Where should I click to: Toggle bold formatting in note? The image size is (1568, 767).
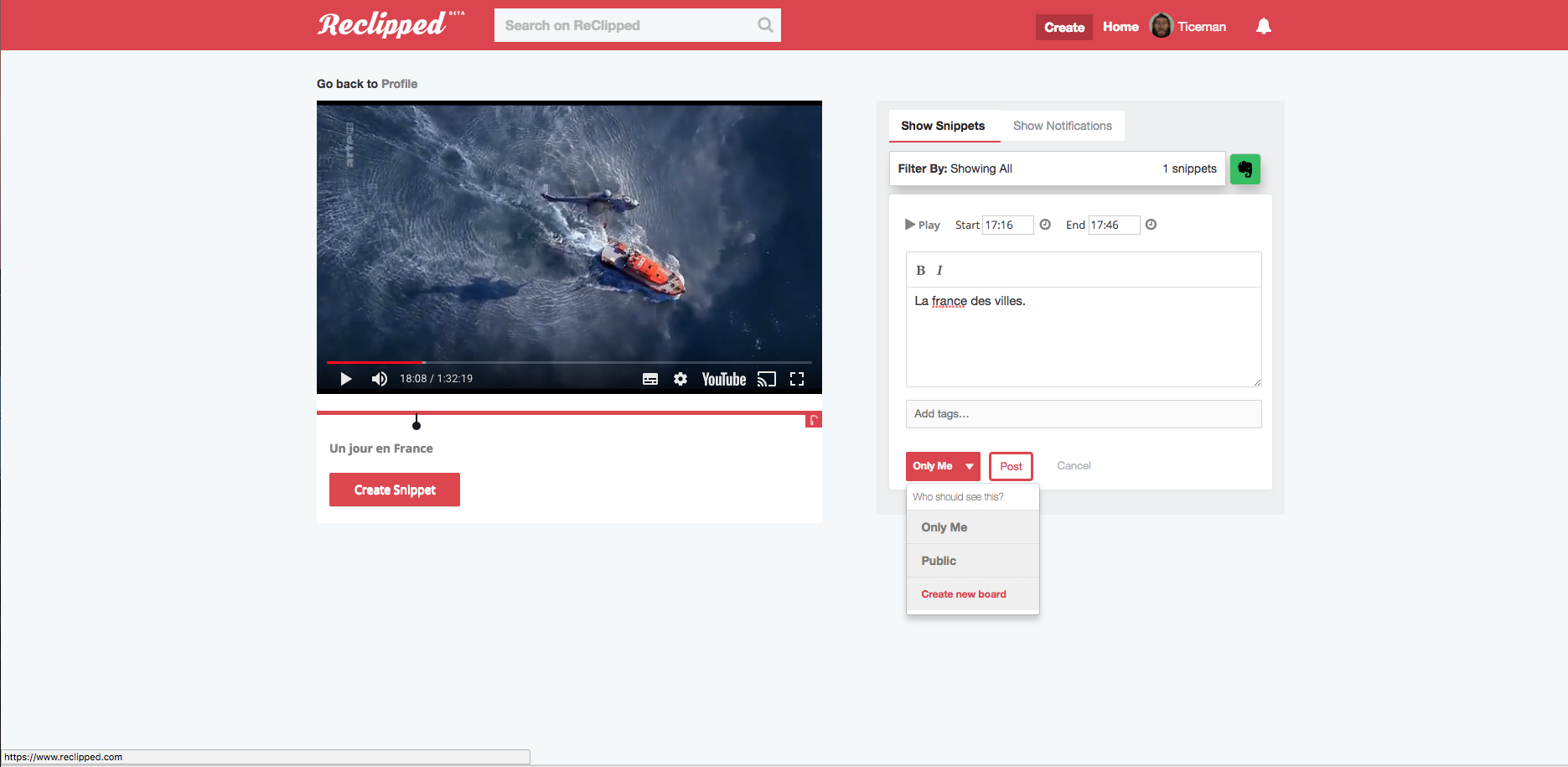coord(920,270)
